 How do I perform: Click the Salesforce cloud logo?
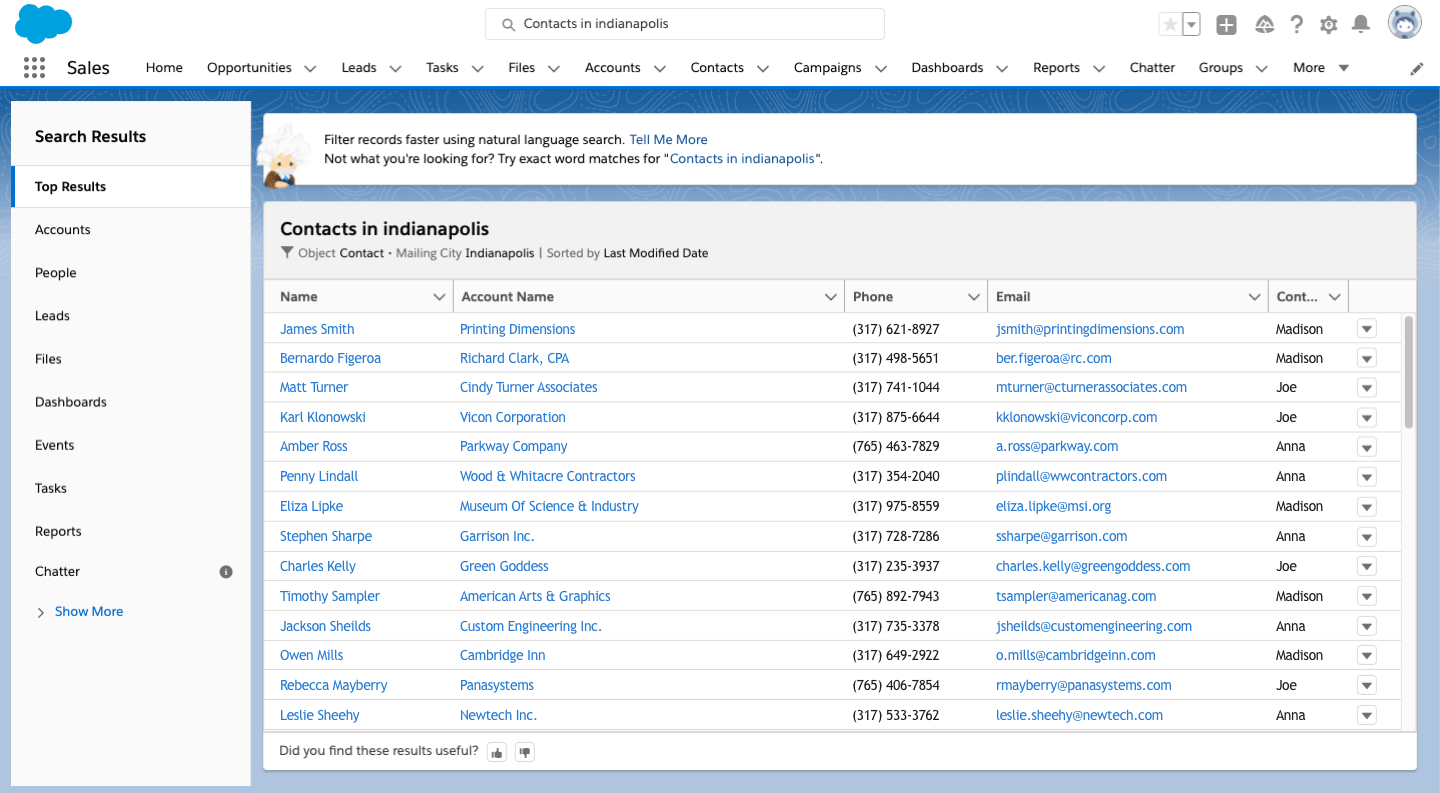click(44, 24)
